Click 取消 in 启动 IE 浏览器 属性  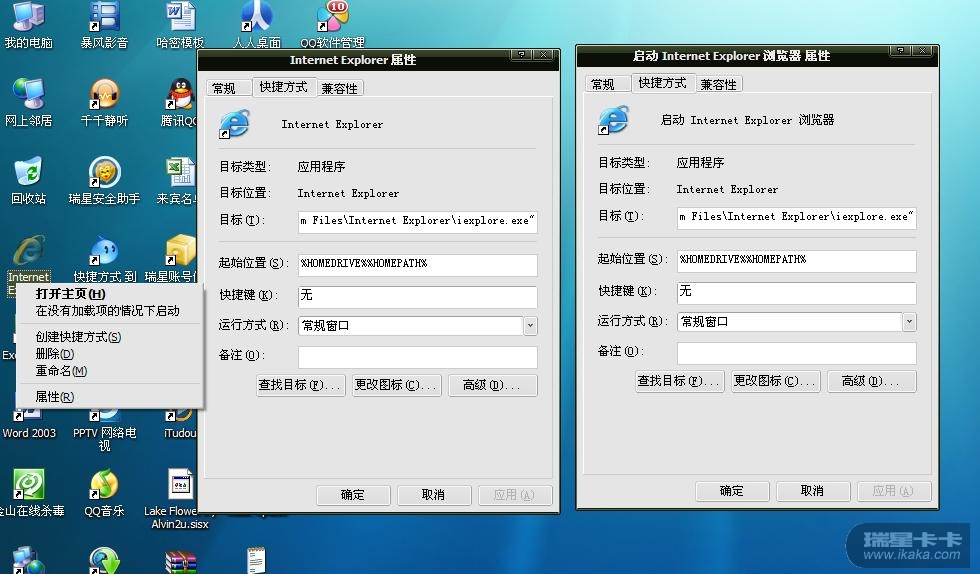click(812, 491)
